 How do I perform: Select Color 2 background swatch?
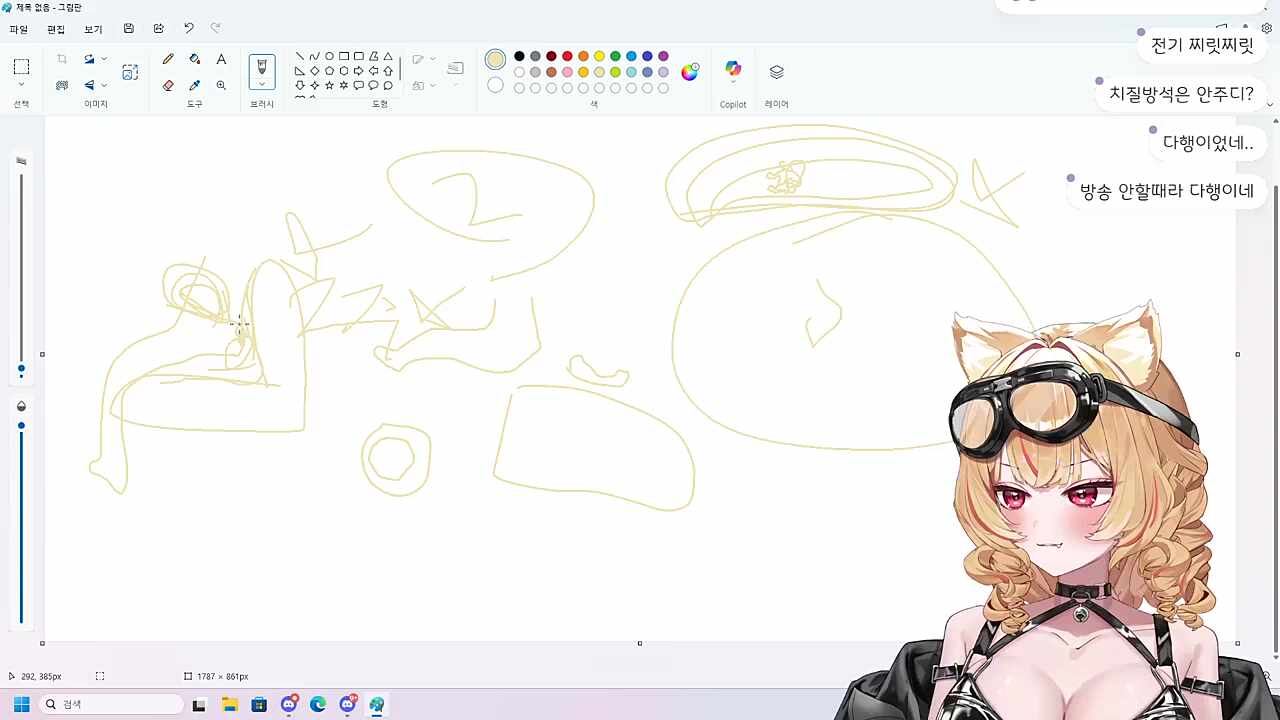(x=495, y=85)
